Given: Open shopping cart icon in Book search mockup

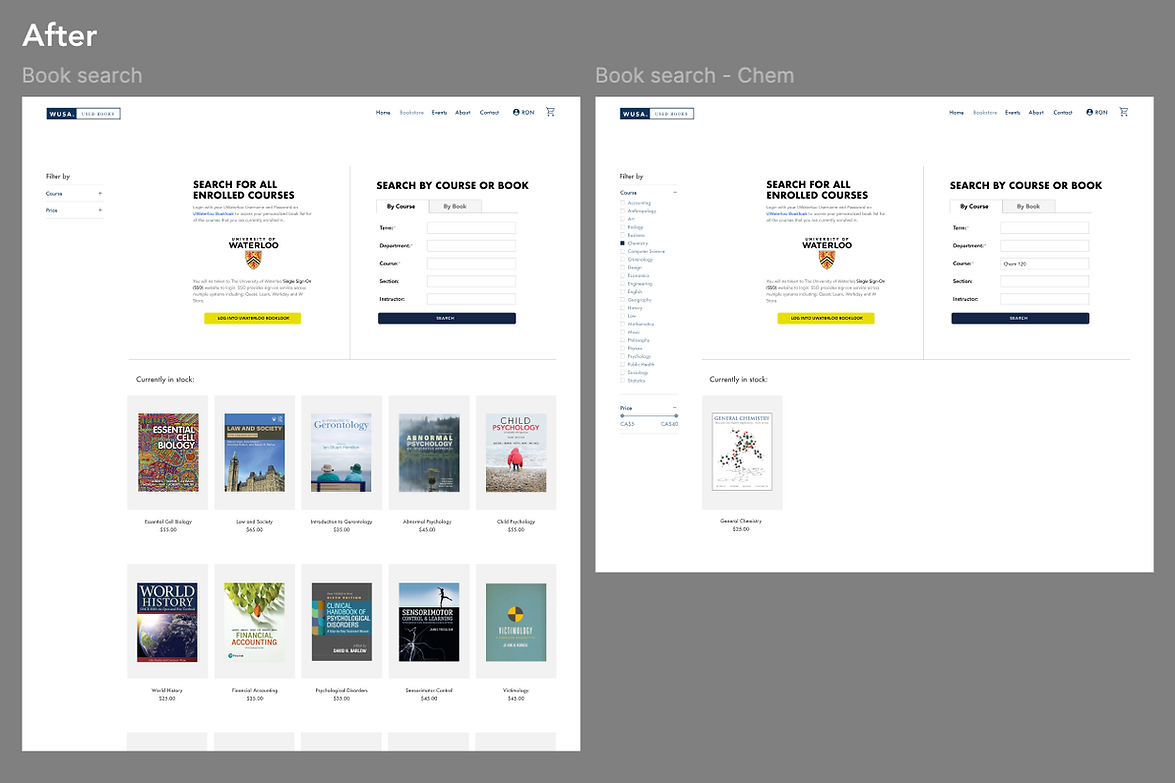Looking at the screenshot, I should [x=550, y=112].
